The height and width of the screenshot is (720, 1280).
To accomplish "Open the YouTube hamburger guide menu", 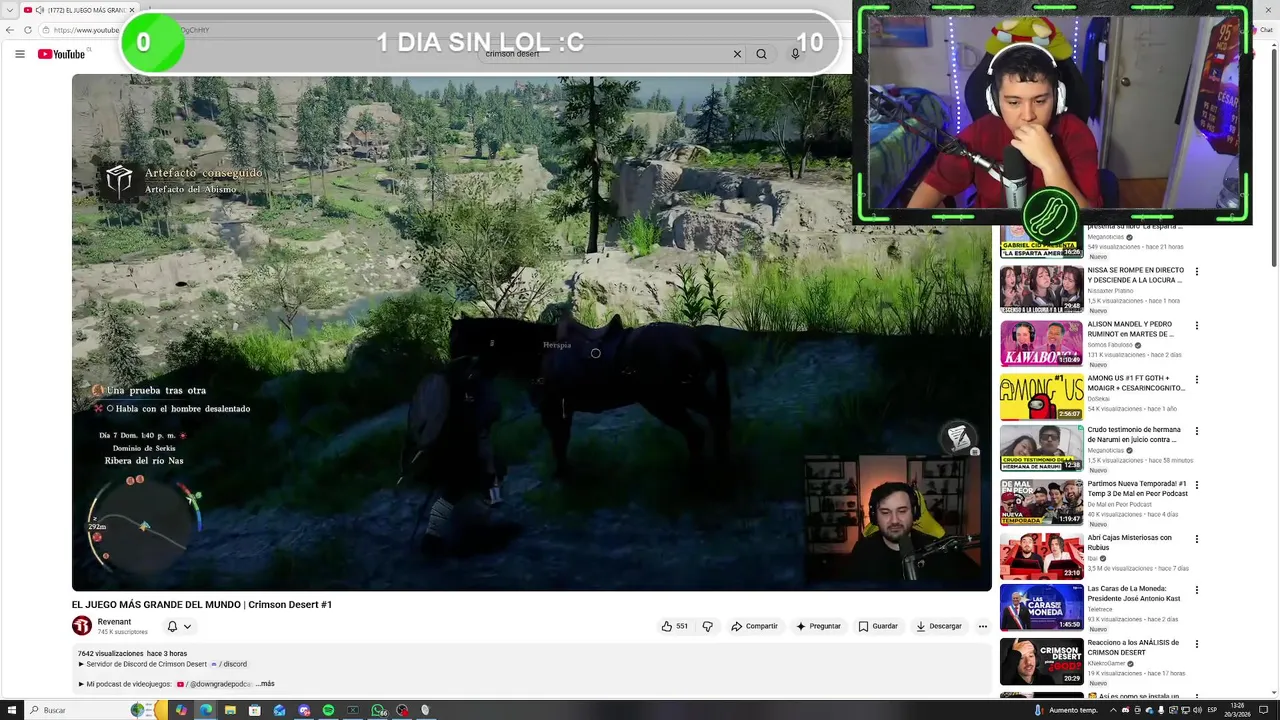I will pyautogui.click(x=20, y=54).
